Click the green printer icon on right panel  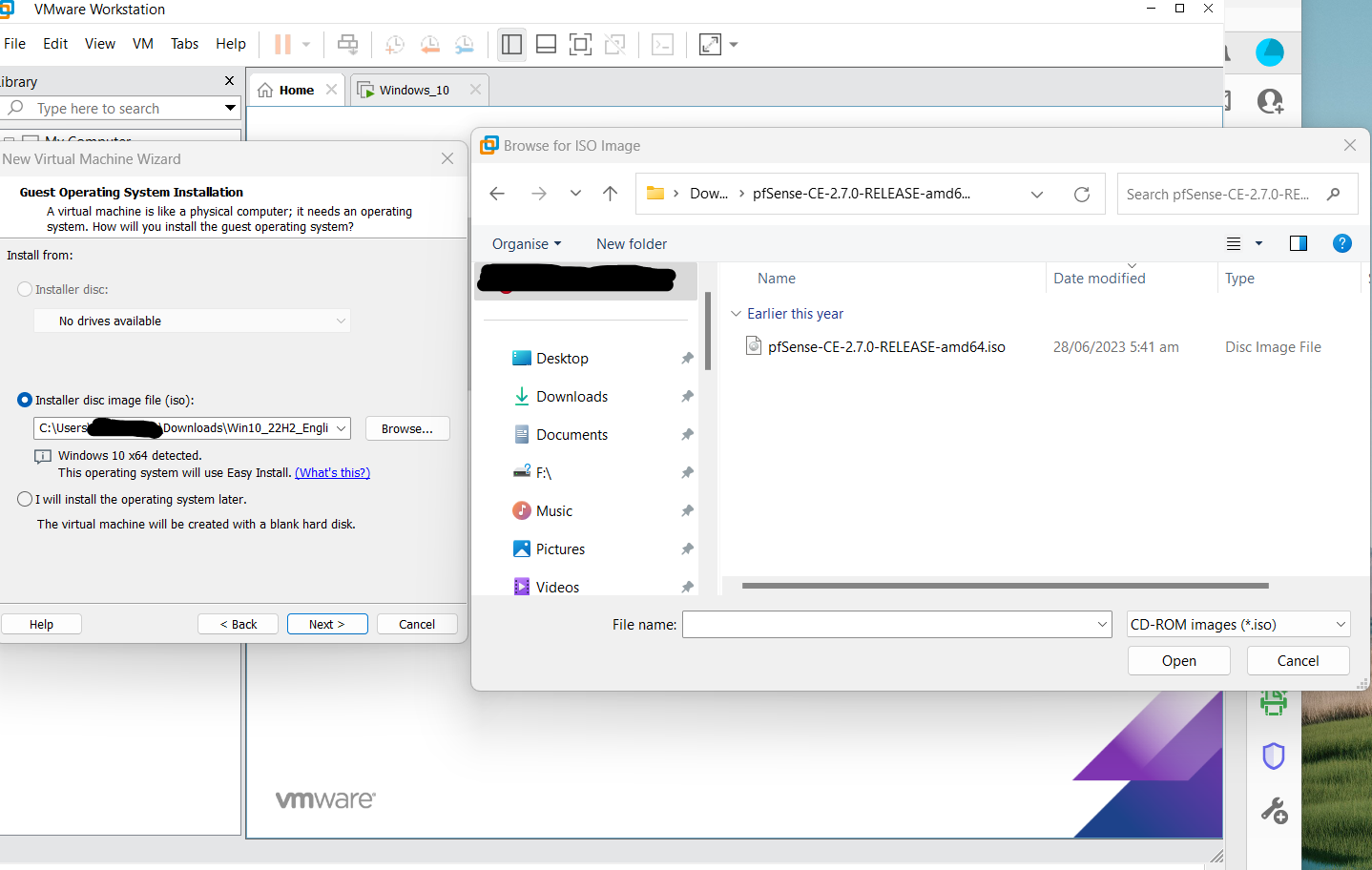[1273, 704]
